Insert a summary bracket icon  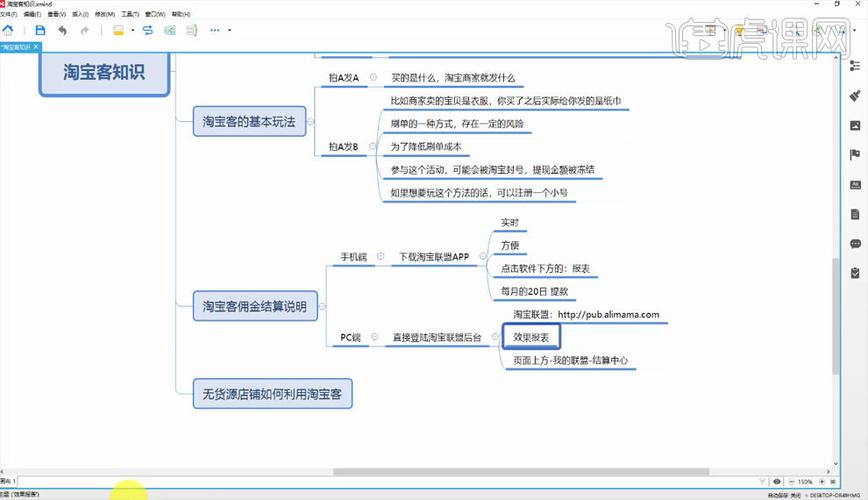pos(192,30)
